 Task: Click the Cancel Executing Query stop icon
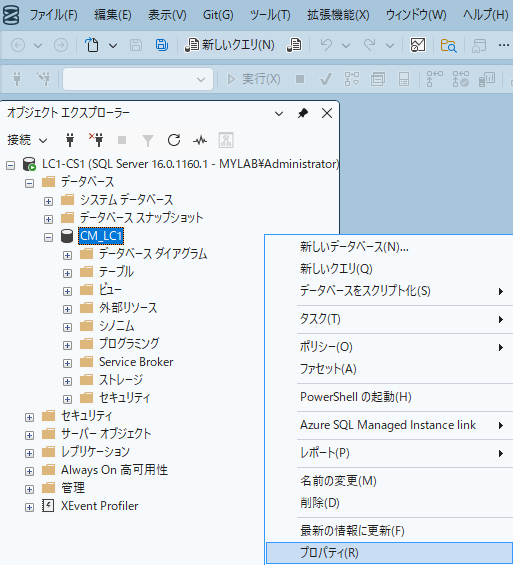click(x=300, y=79)
